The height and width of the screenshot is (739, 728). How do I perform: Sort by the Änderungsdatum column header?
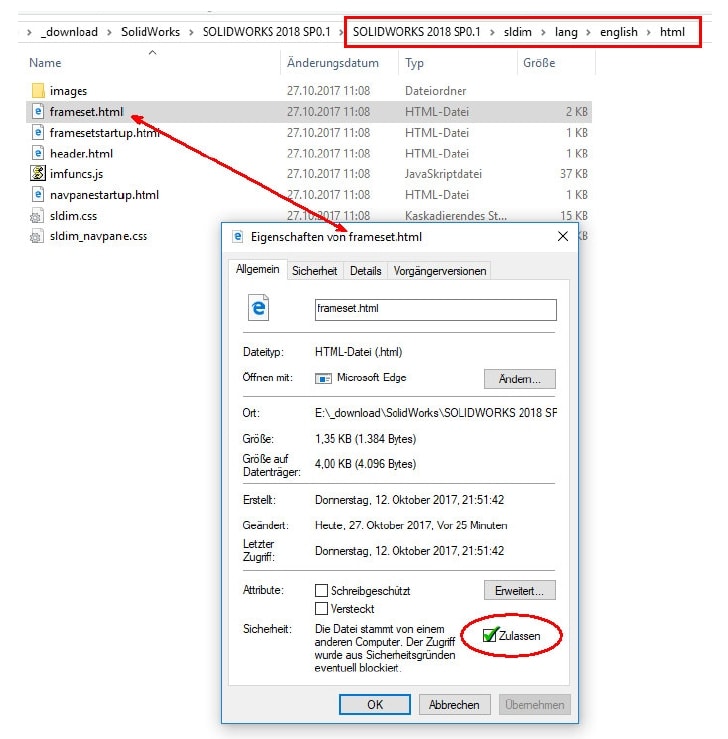coord(333,63)
